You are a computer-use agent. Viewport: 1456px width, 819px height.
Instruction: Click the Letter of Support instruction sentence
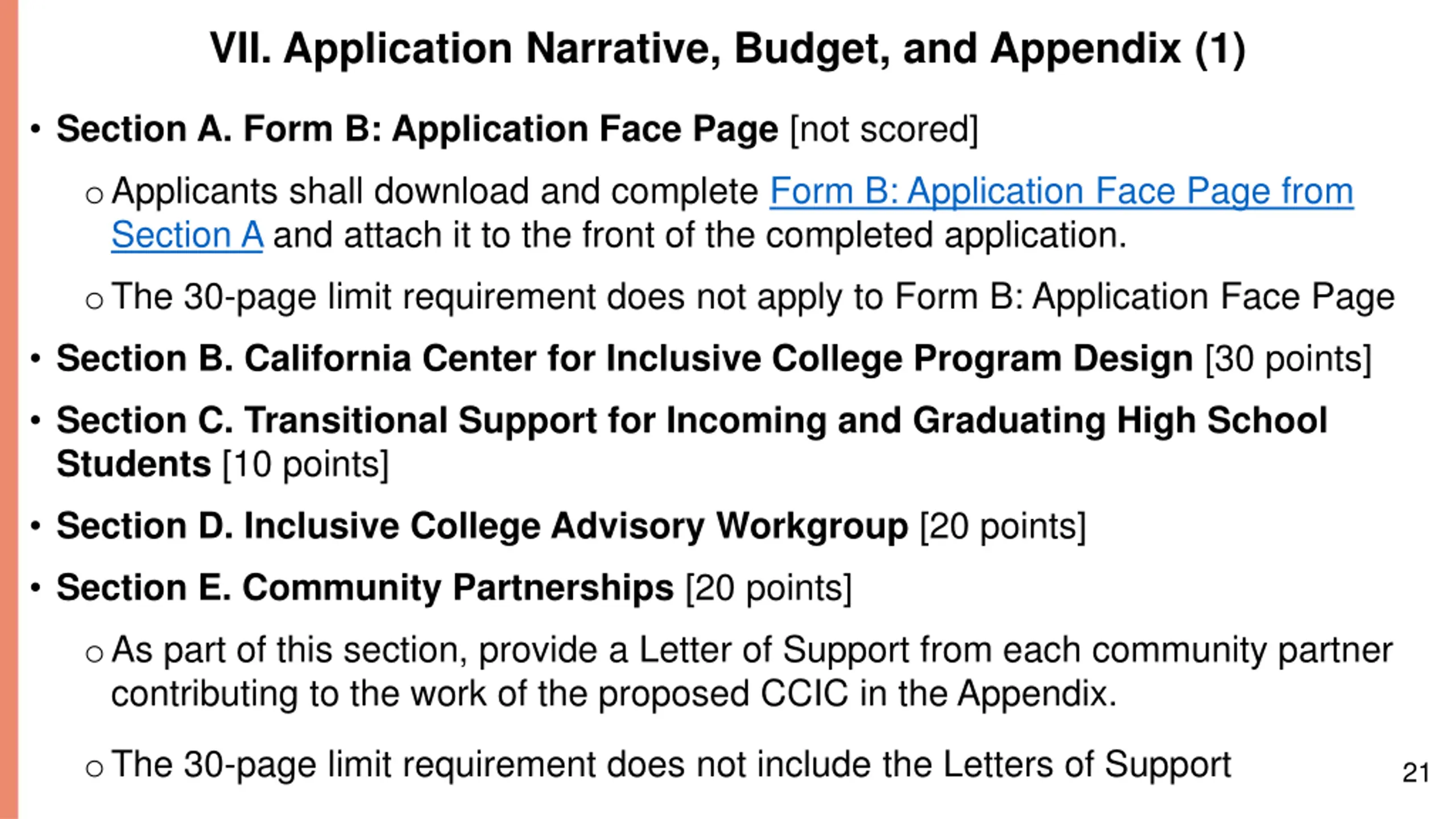click(x=752, y=672)
